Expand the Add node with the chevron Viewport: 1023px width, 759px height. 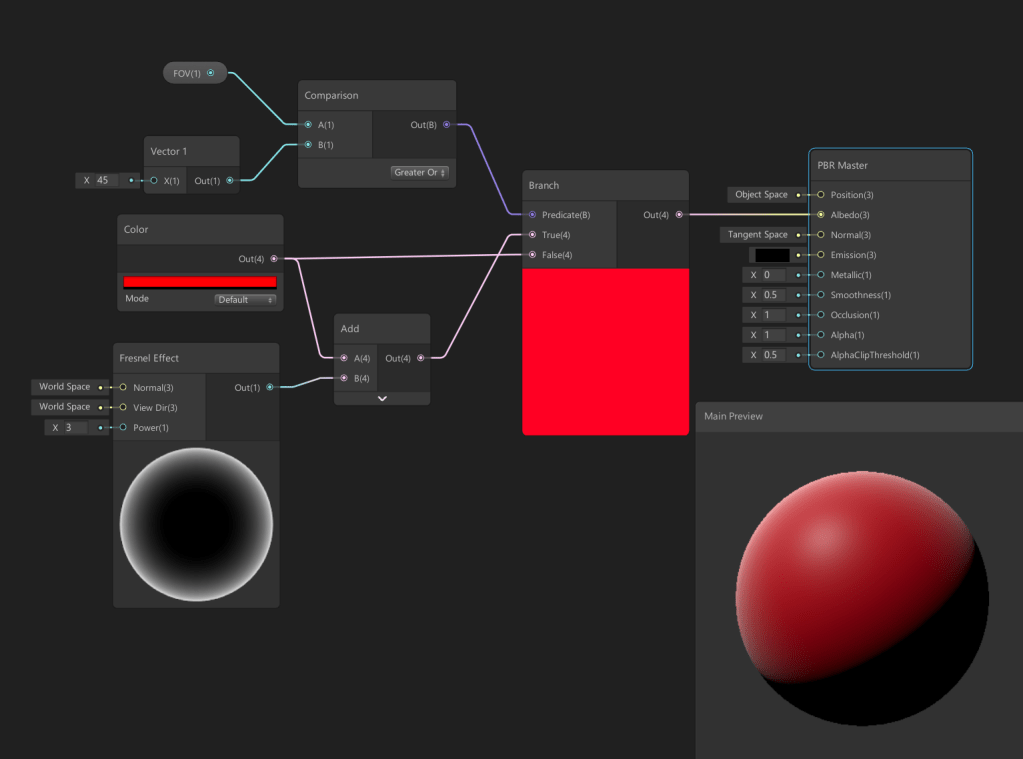pos(382,398)
